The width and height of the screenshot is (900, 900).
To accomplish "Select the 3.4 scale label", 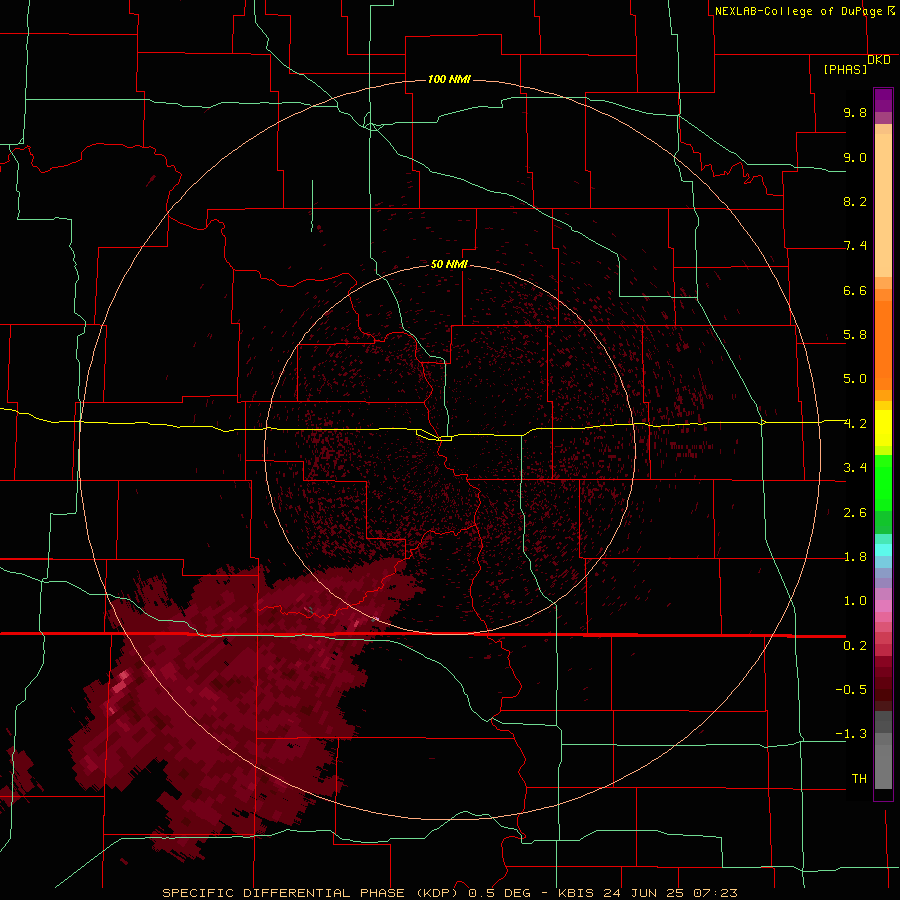I will 855,468.
